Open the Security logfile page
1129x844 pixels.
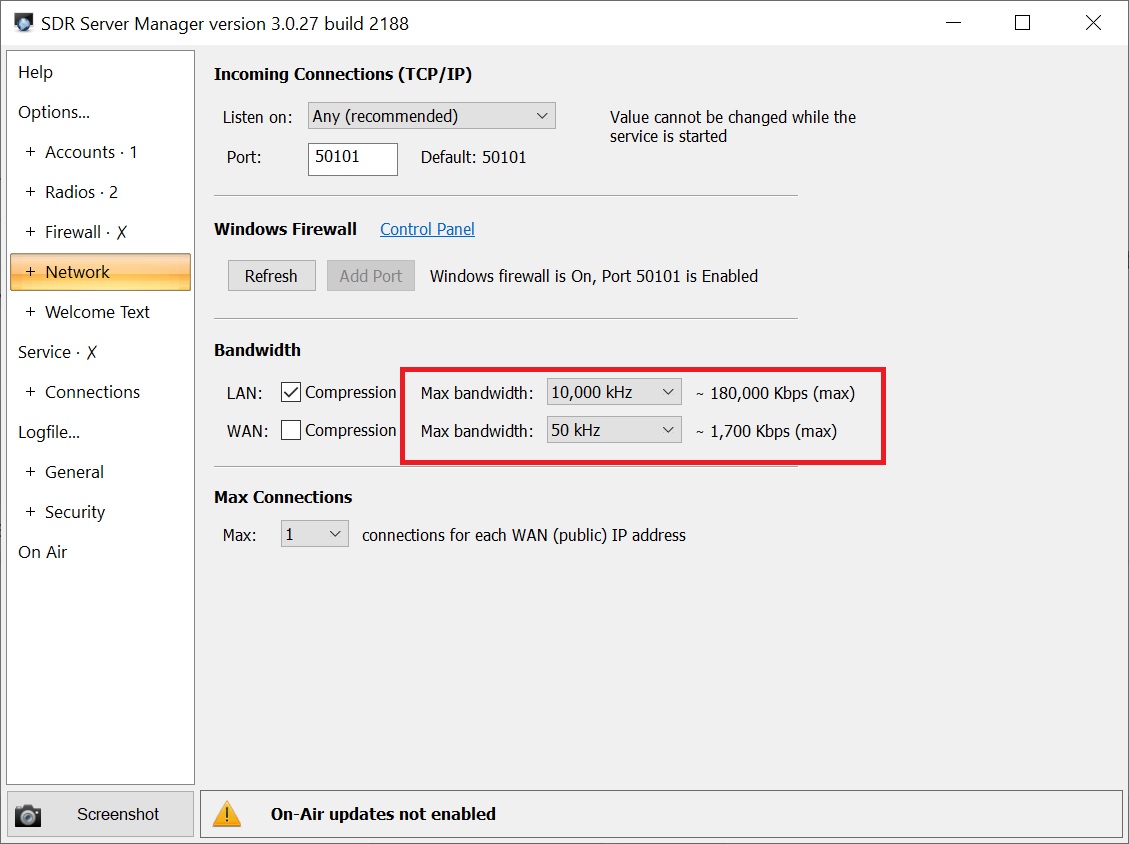click(x=74, y=512)
